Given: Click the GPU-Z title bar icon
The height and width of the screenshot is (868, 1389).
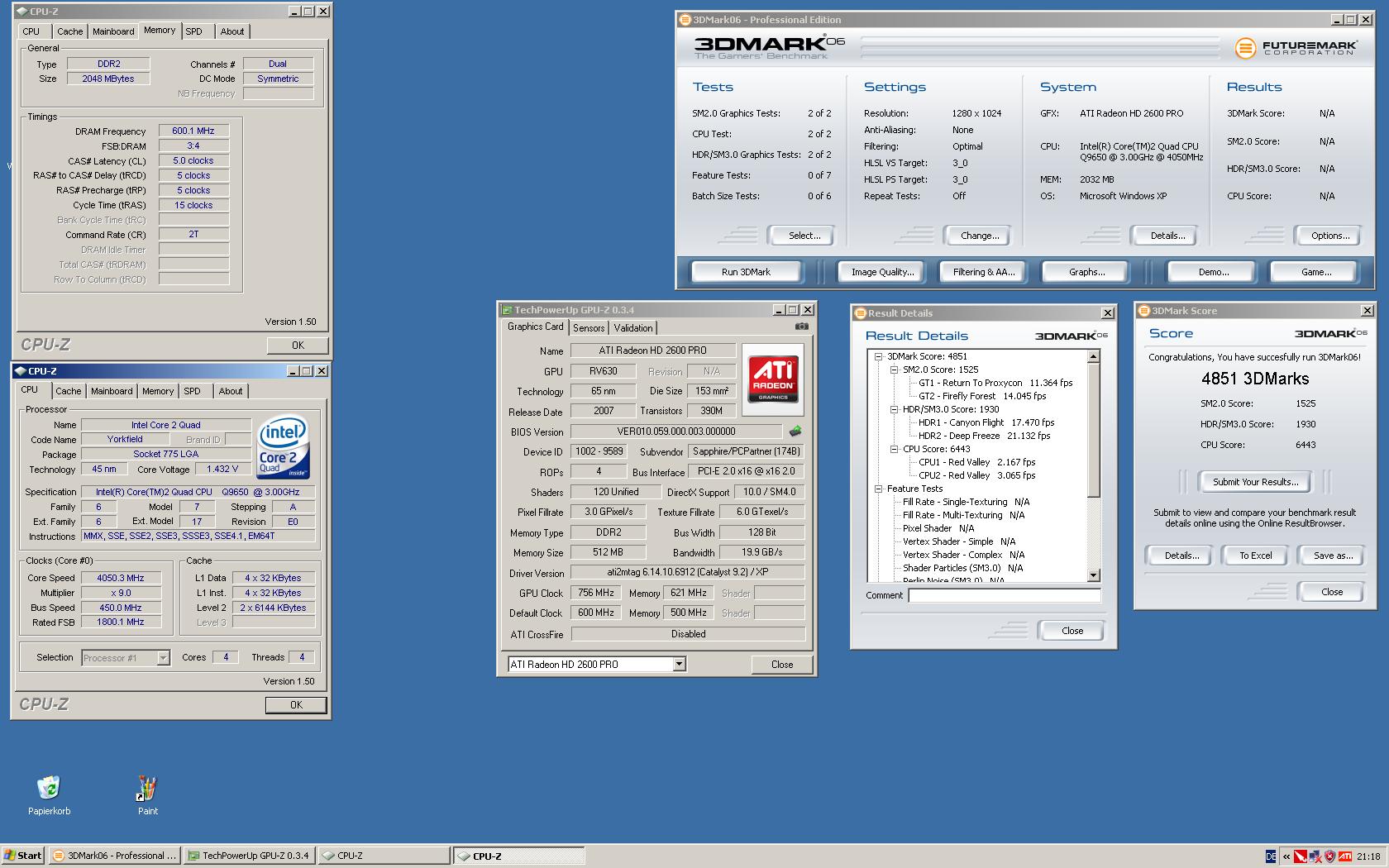Looking at the screenshot, I should click(506, 310).
